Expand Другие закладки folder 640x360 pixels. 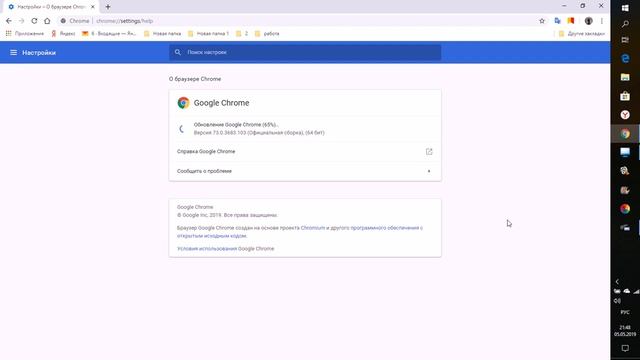[582, 33]
